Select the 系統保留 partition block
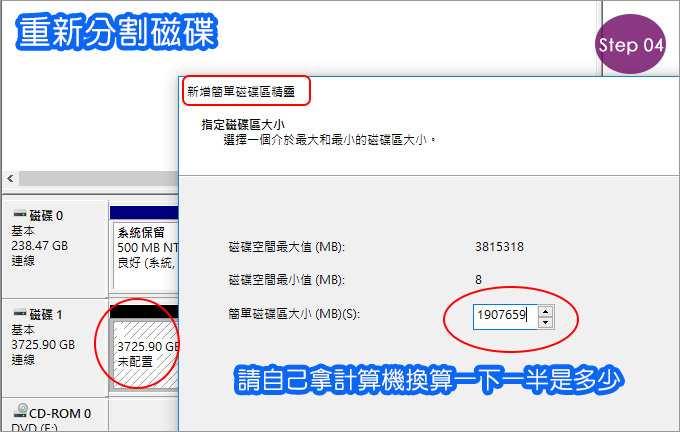The image size is (680, 432). (146, 255)
